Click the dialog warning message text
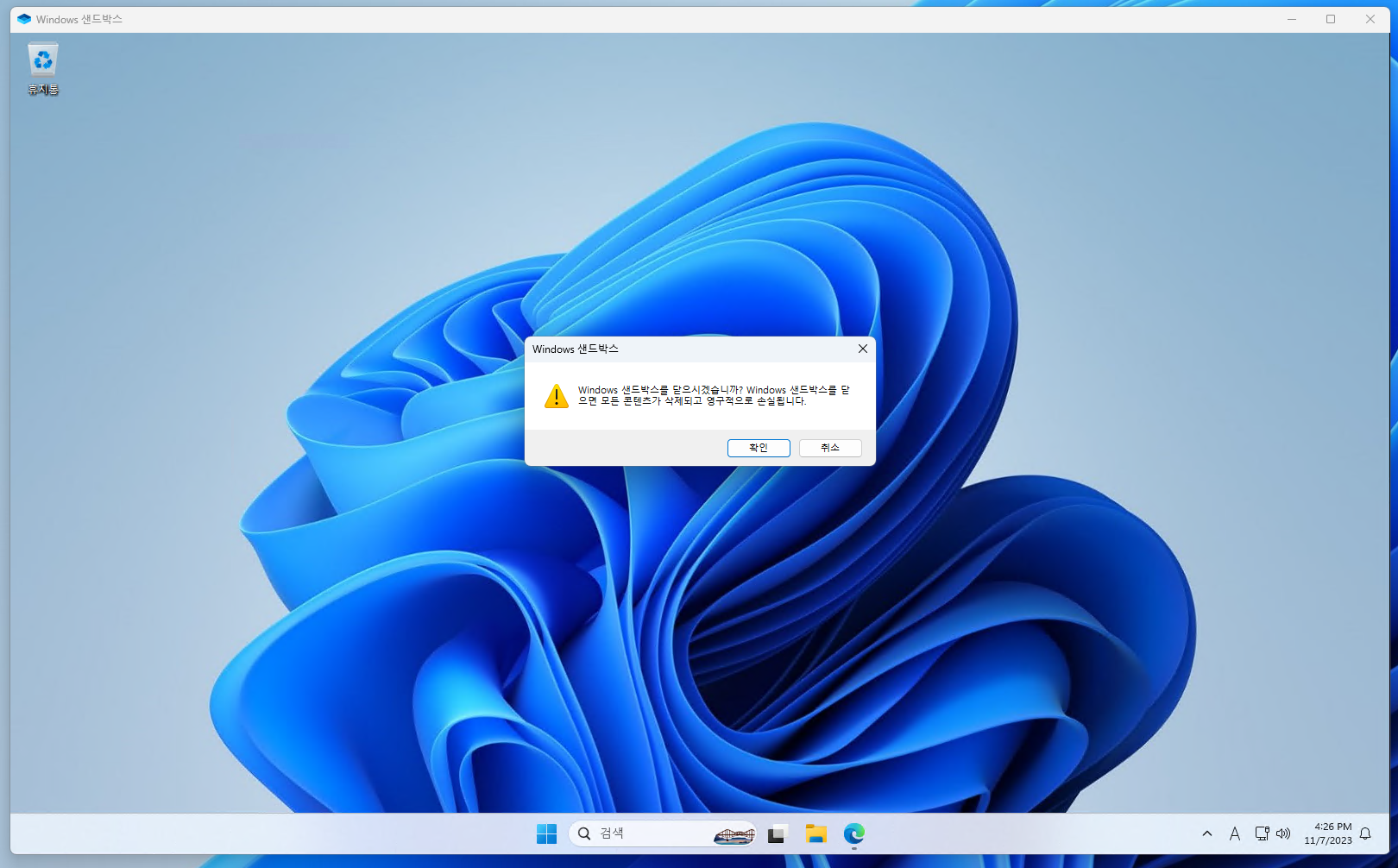 click(714, 395)
